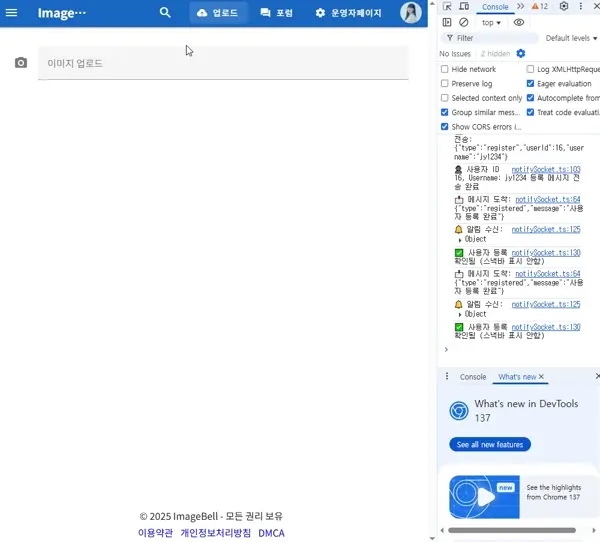
Task: Click the camera icon beside image upload
Action: click(21, 63)
